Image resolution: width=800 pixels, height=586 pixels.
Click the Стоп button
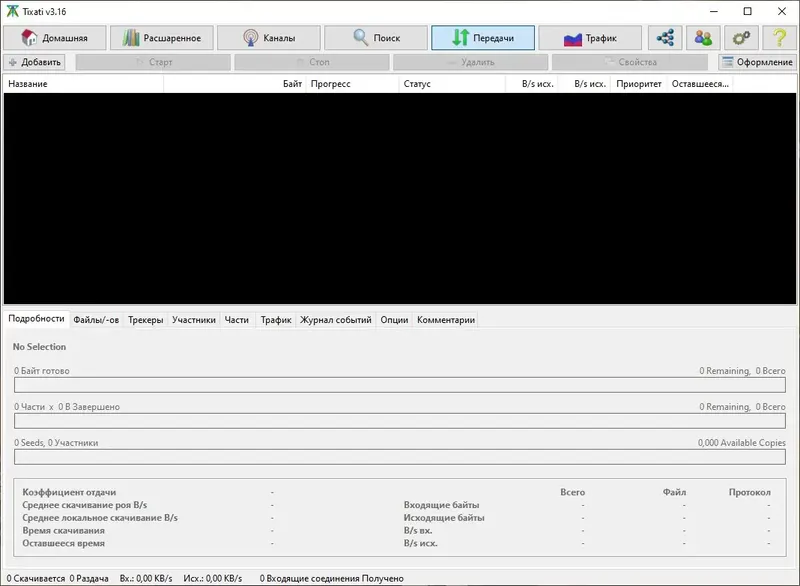[x=312, y=62]
